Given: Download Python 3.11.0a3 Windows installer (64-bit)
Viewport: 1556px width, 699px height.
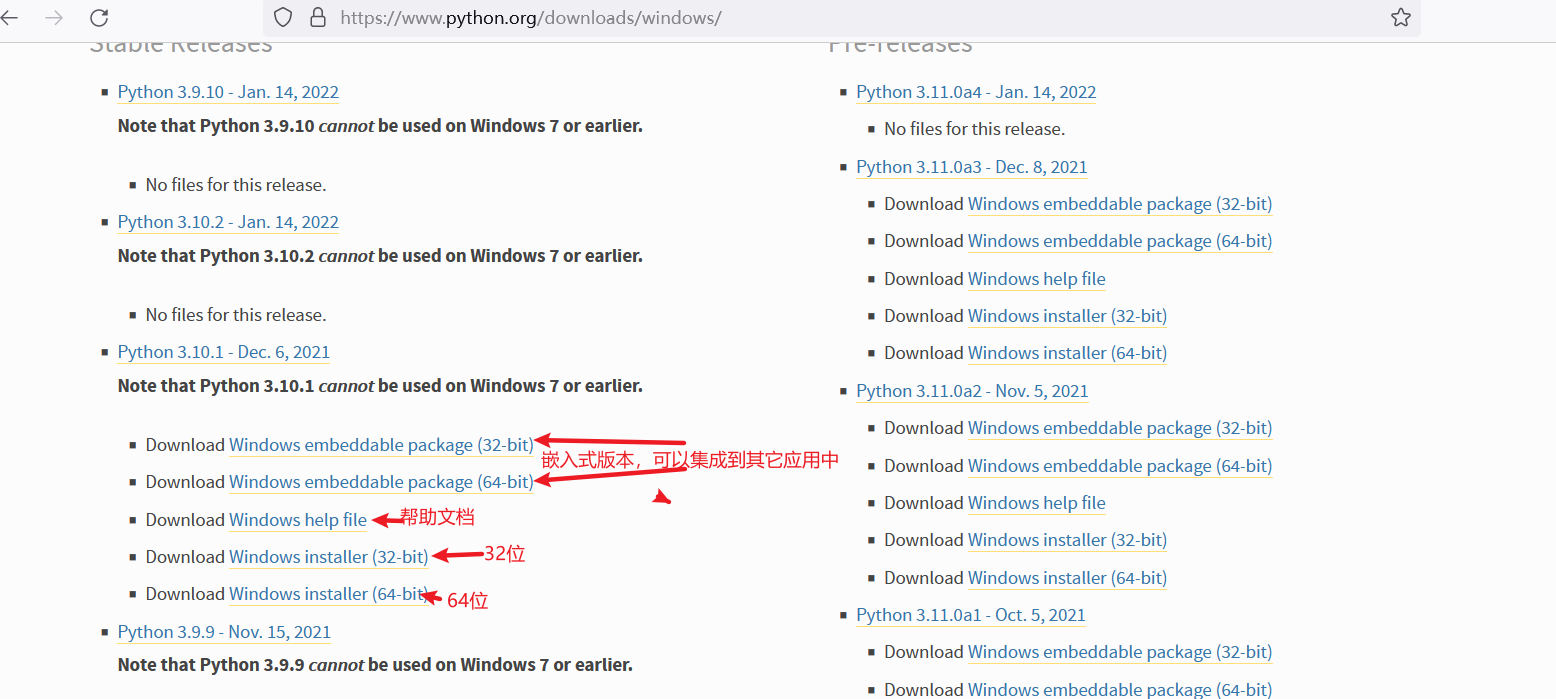Looking at the screenshot, I should pyautogui.click(x=1067, y=353).
